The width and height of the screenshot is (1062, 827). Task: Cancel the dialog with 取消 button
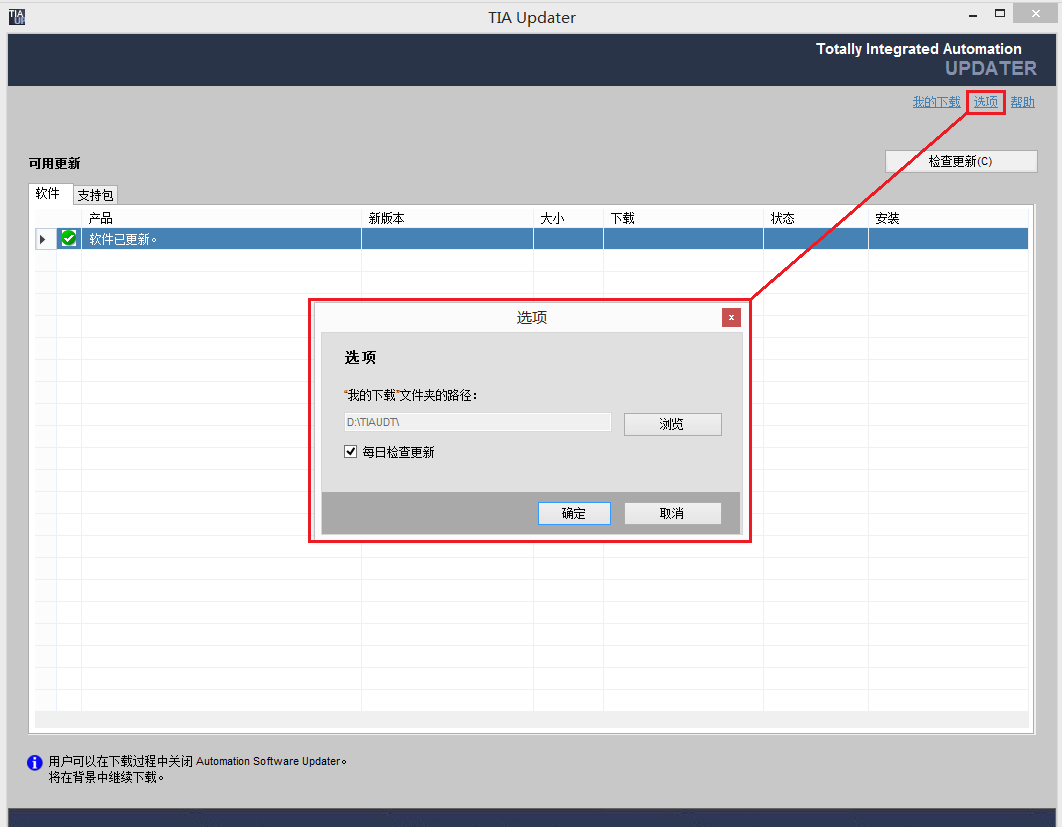coord(672,513)
